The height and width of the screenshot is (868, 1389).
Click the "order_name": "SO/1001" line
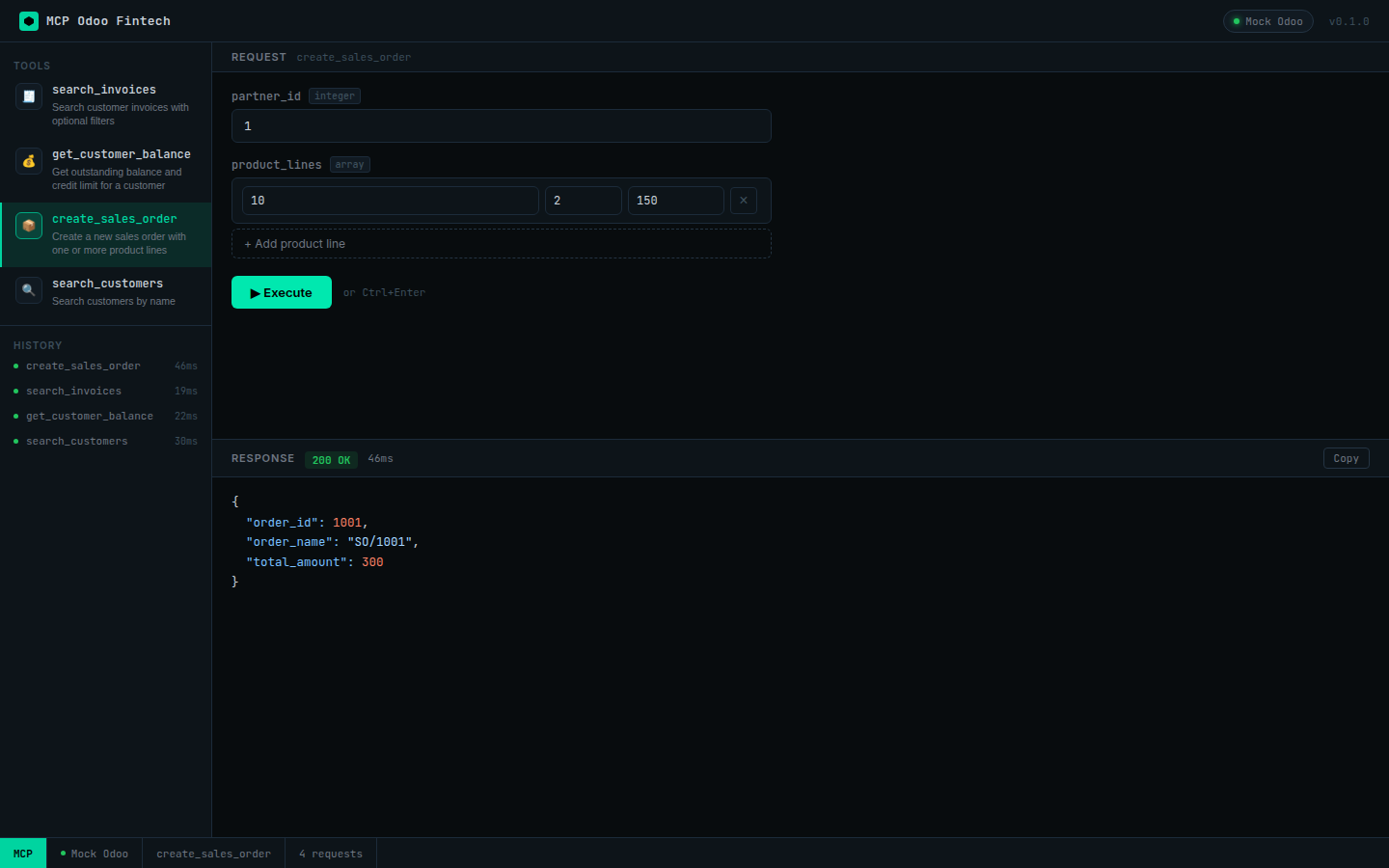[x=333, y=542]
